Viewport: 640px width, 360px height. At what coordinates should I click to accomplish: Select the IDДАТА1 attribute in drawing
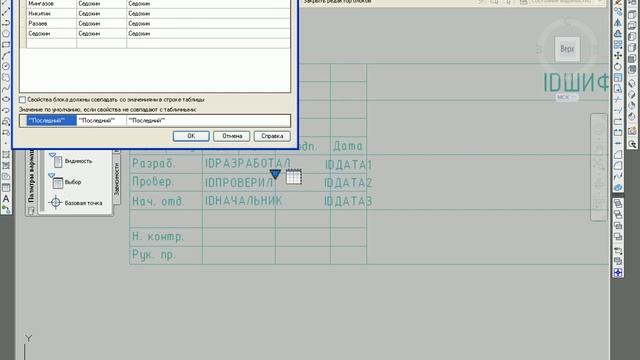pos(349,164)
